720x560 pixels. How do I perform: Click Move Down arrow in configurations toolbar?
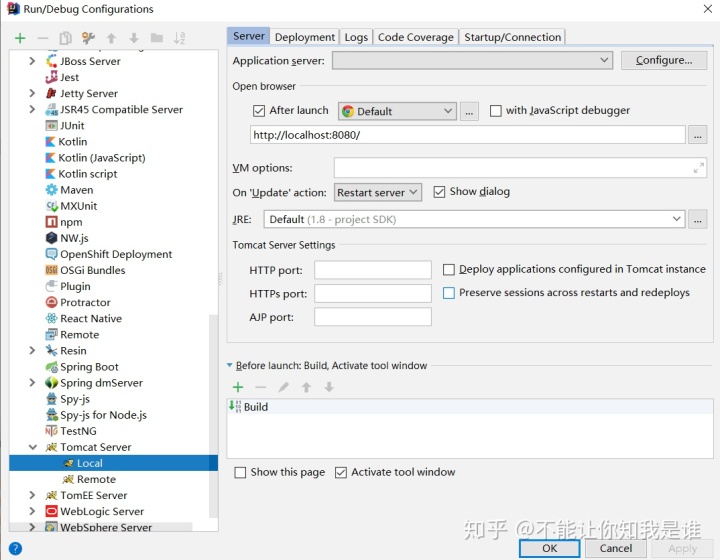[x=134, y=38]
